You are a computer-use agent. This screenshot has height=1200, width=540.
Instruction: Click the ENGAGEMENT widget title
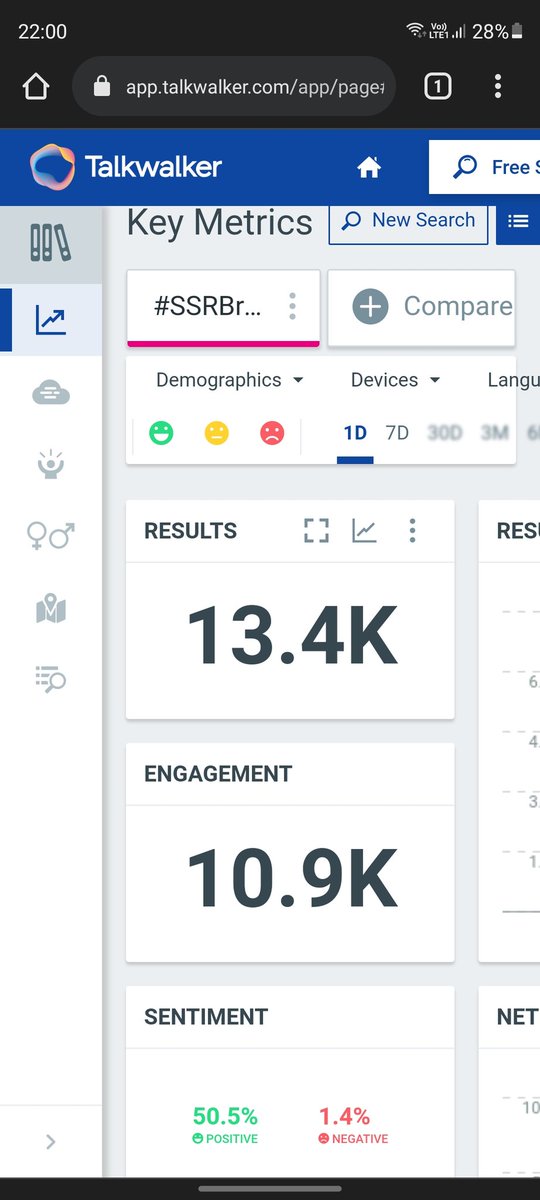click(x=218, y=774)
